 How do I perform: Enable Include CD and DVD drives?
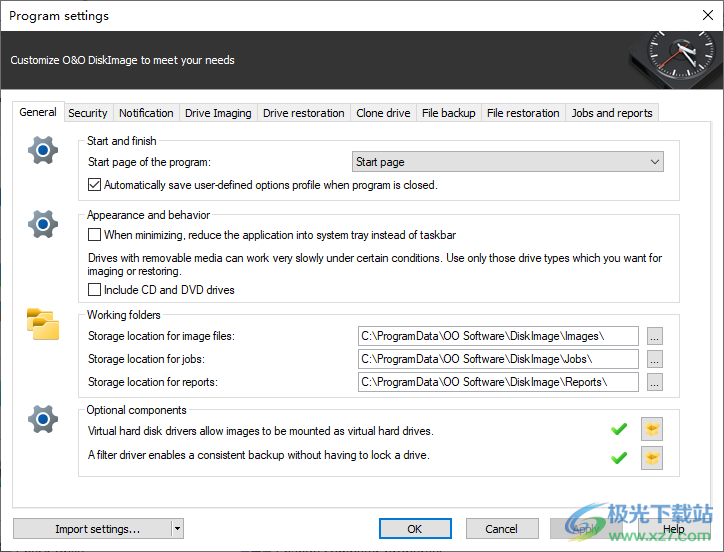[94, 290]
